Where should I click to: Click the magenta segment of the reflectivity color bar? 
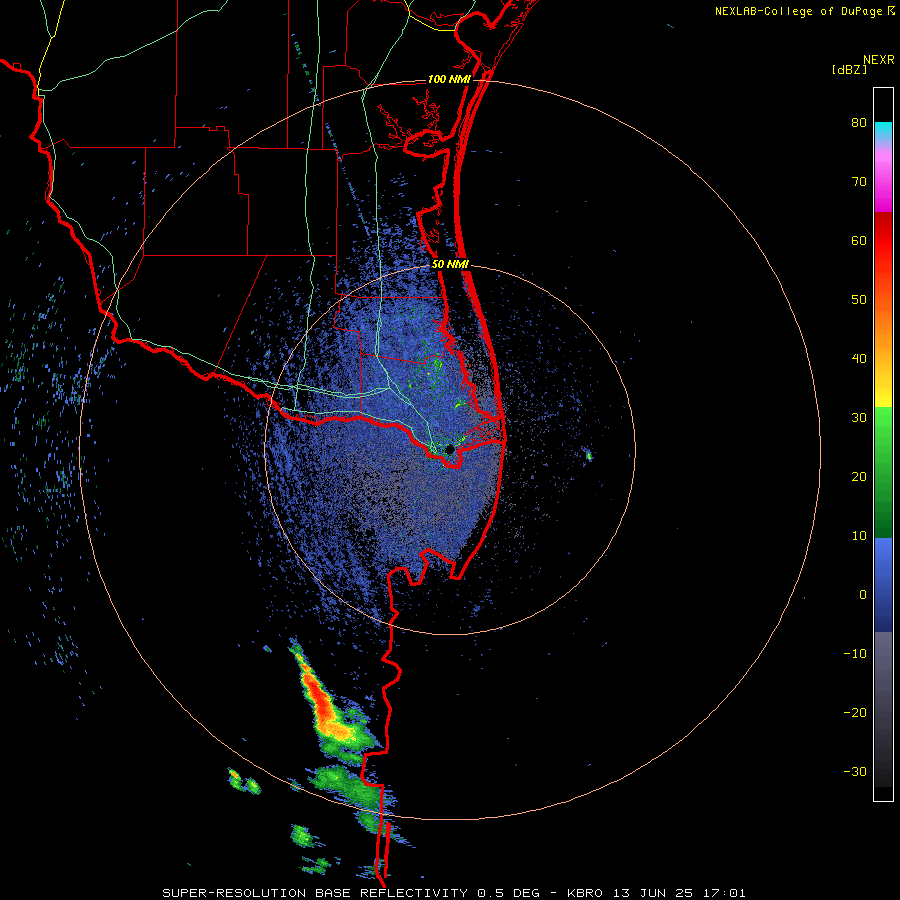(883, 184)
